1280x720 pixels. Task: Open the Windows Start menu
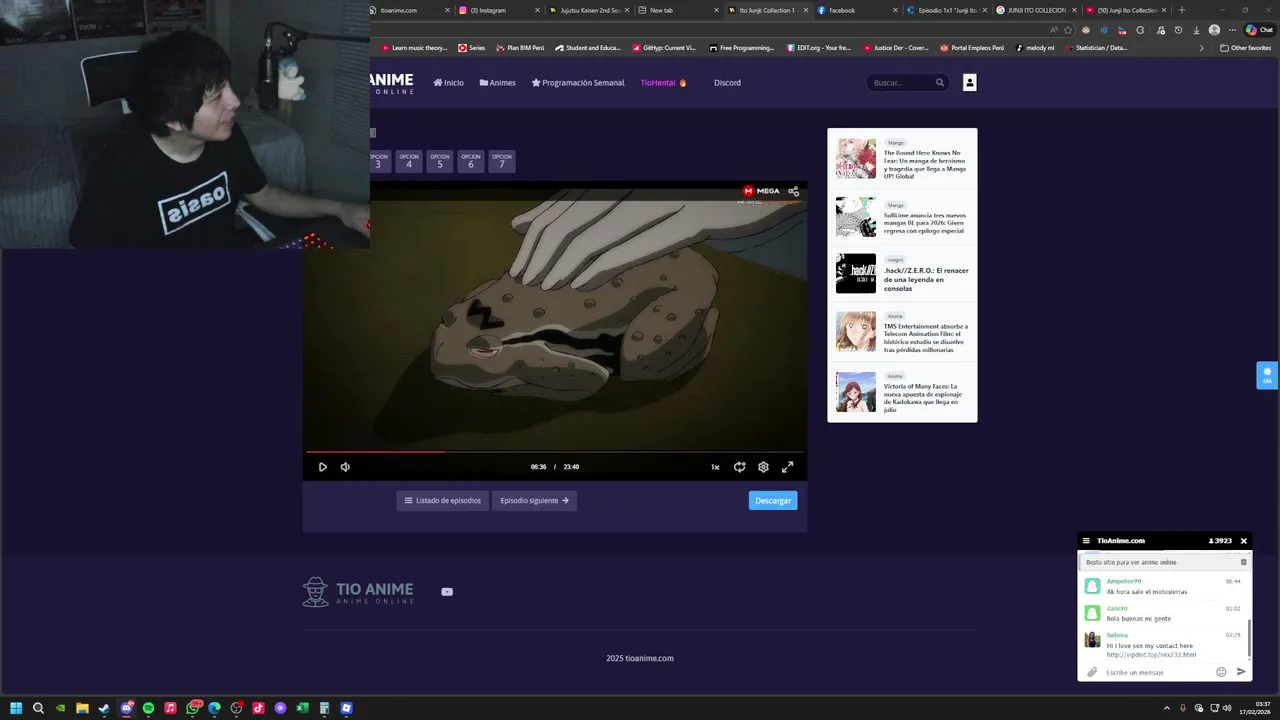16,708
